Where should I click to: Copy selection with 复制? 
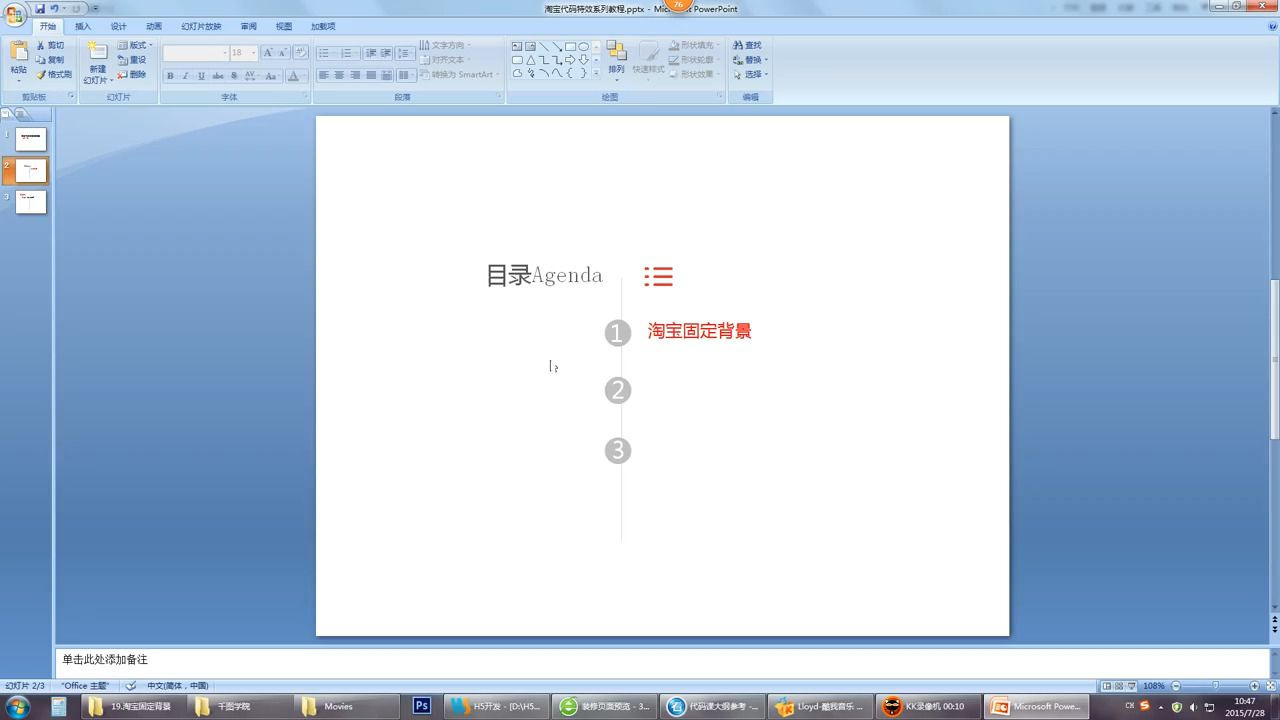point(50,60)
